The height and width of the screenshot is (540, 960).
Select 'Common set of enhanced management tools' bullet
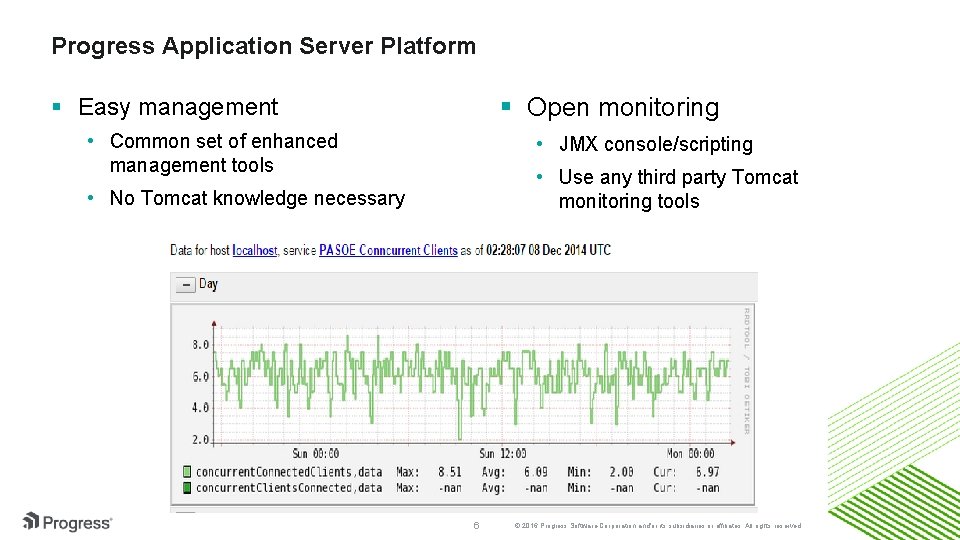223,153
